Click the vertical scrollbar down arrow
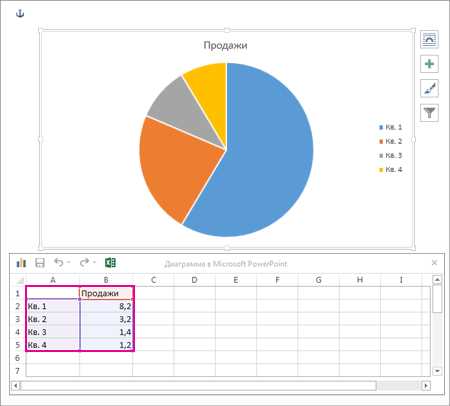 437,371
